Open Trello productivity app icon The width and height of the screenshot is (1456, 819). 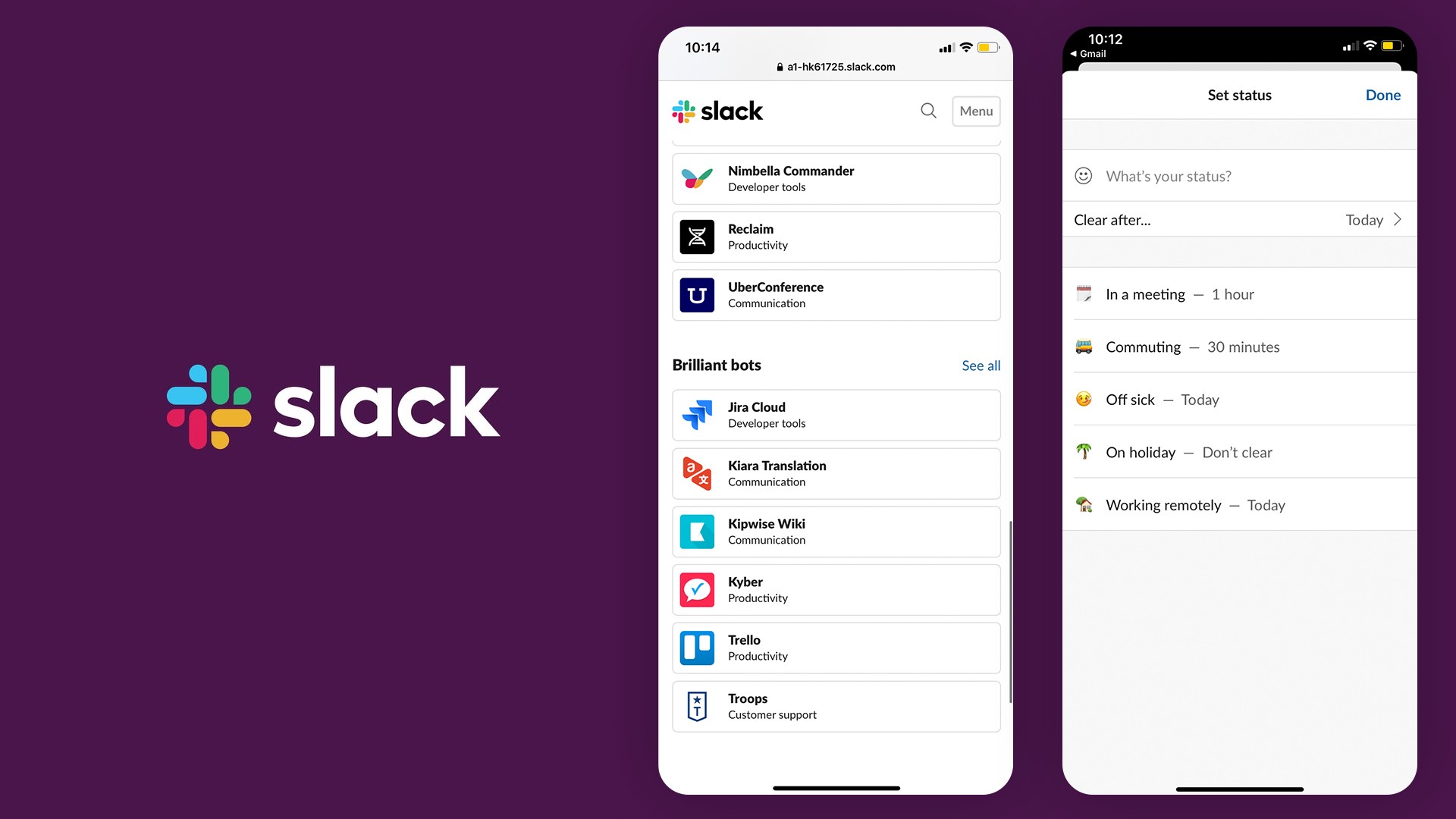coord(697,647)
